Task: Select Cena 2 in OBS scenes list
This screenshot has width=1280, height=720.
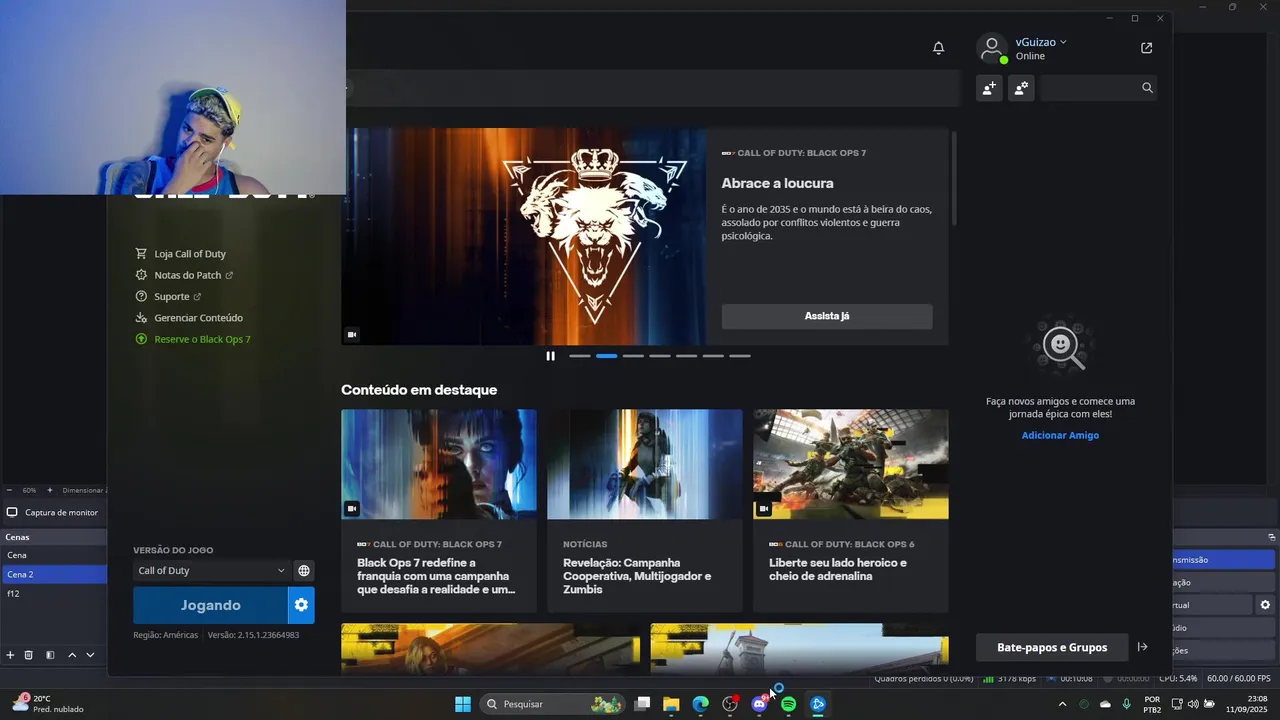Action: 54,575
